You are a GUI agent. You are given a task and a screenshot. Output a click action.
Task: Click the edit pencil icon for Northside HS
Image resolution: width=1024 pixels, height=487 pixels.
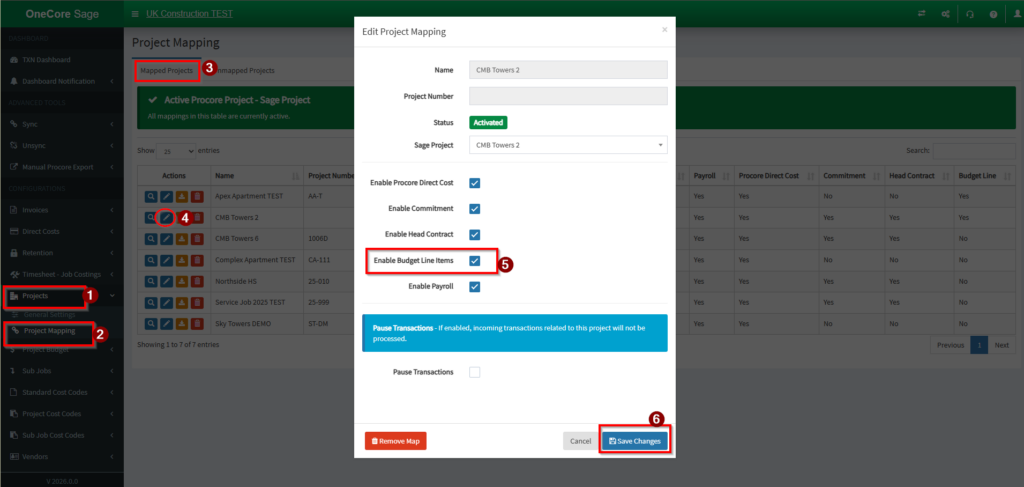pyautogui.click(x=167, y=281)
